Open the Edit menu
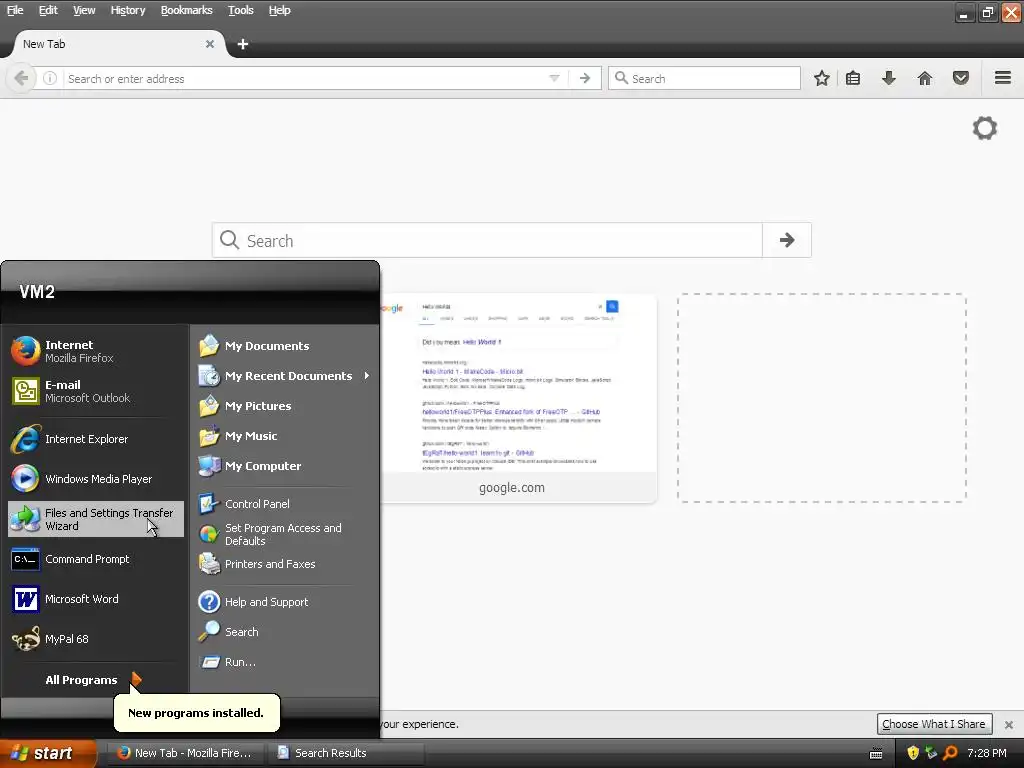Image resolution: width=1024 pixels, height=768 pixels. coord(48,10)
